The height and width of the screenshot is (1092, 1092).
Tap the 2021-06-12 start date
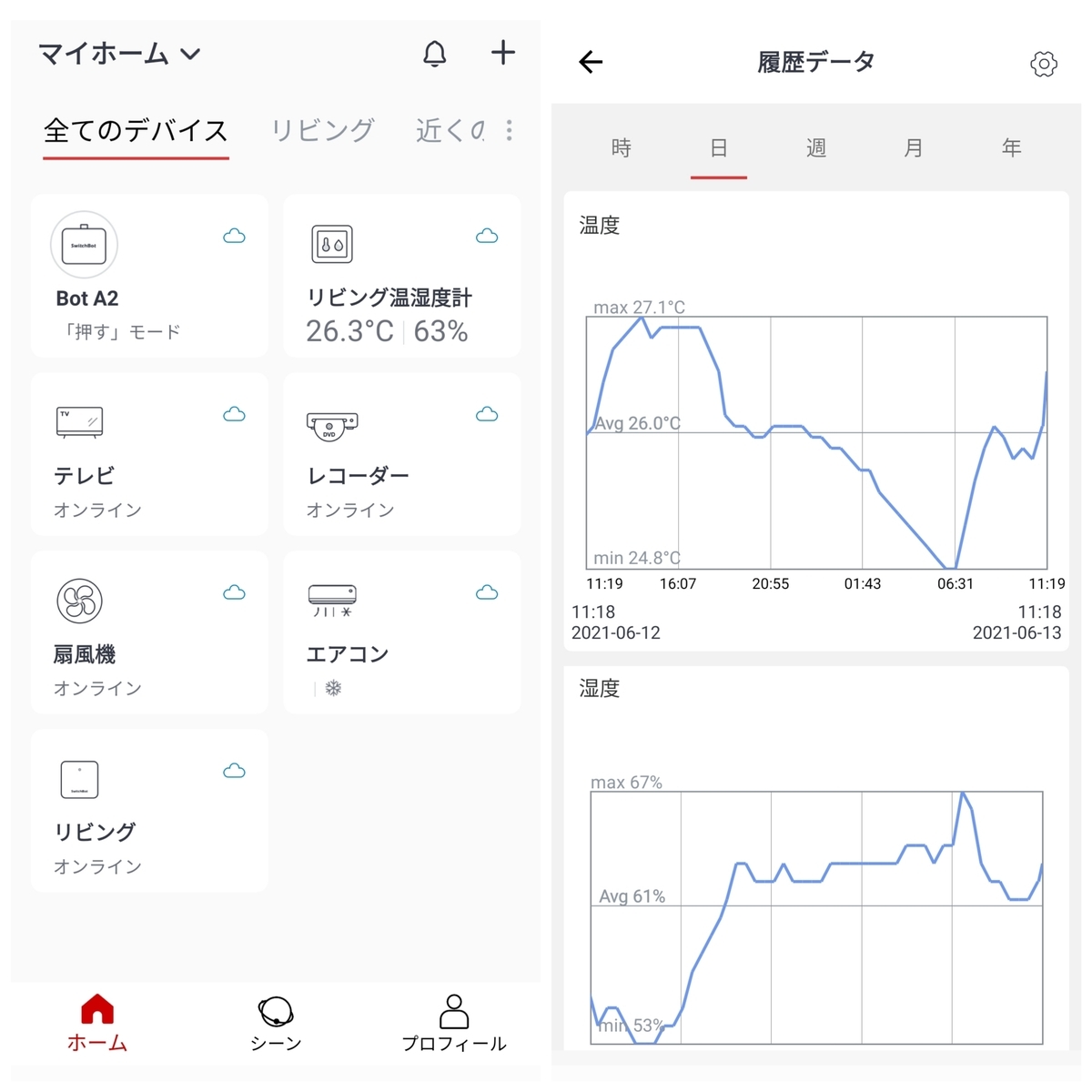[x=616, y=632]
